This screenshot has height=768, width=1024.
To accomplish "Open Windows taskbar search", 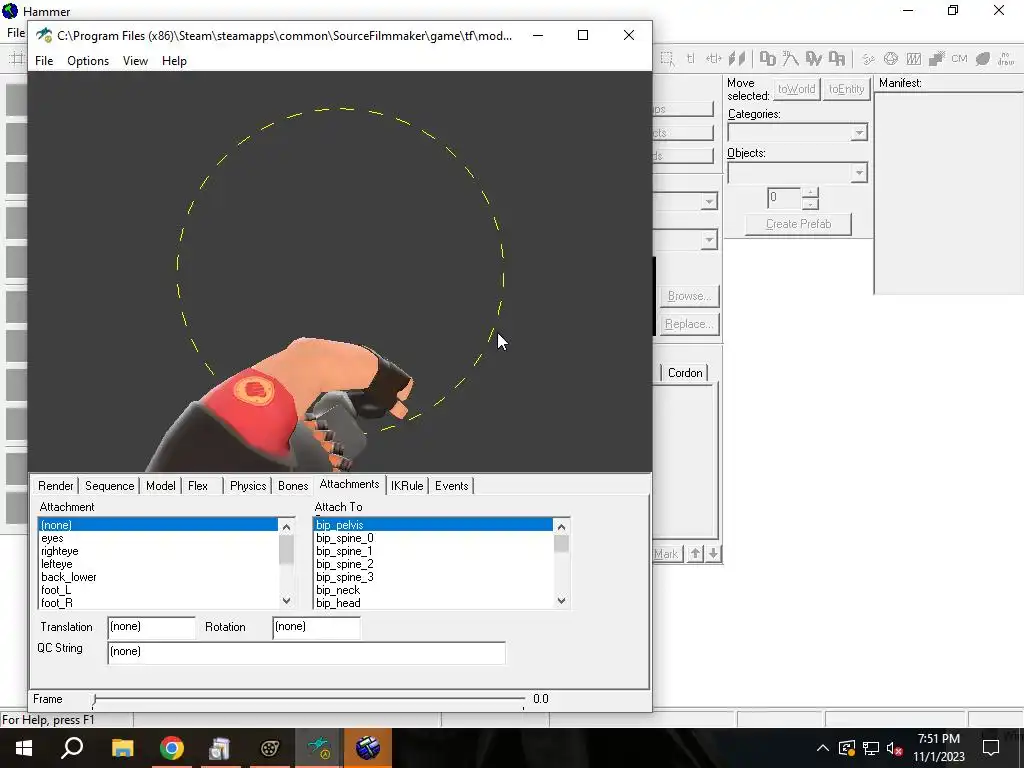I will (x=72, y=748).
